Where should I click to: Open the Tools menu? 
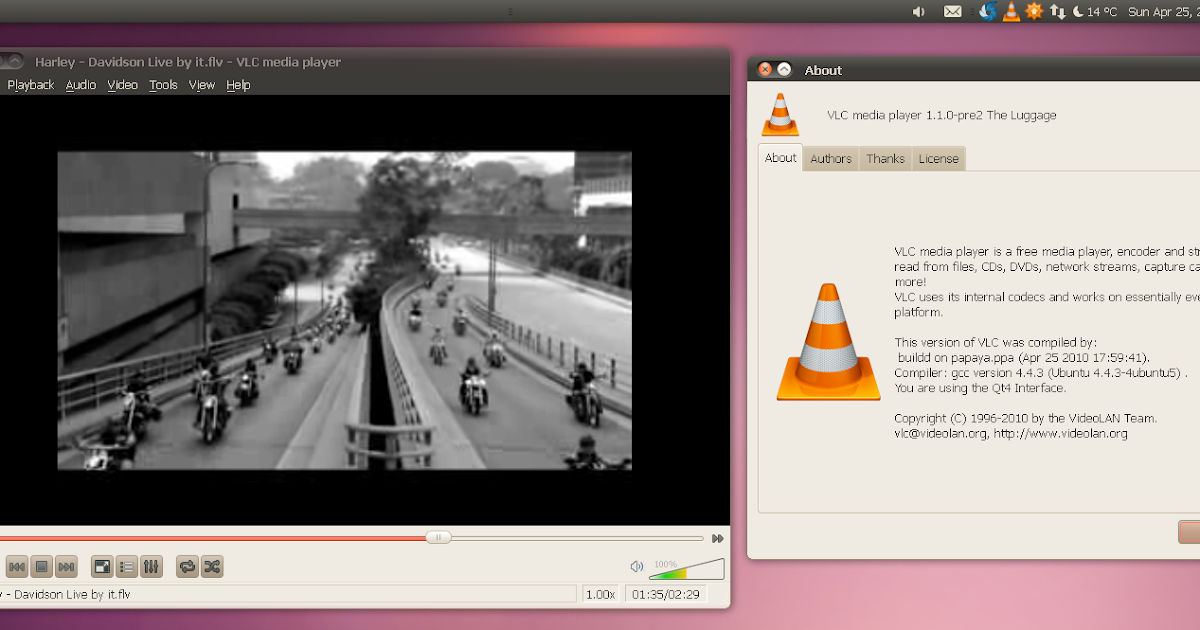click(163, 85)
